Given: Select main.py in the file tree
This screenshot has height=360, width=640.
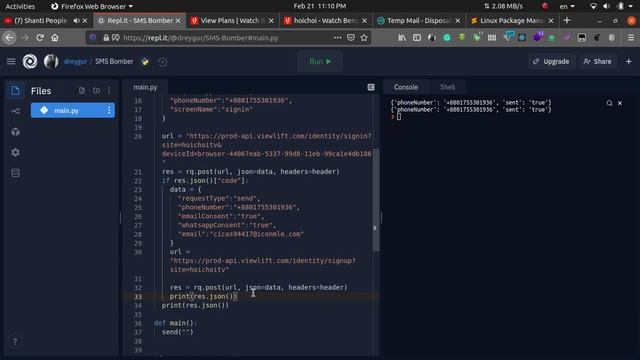Looking at the screenshot, I should 73,110.
